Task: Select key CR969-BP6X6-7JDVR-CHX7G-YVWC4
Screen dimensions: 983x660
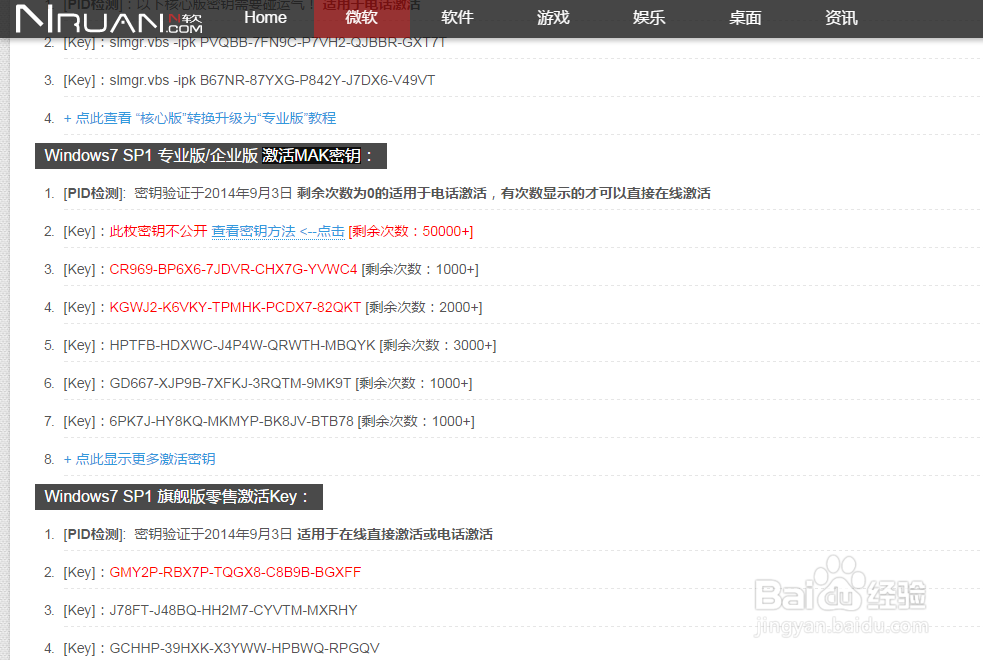Action: [x=233, y=269]
